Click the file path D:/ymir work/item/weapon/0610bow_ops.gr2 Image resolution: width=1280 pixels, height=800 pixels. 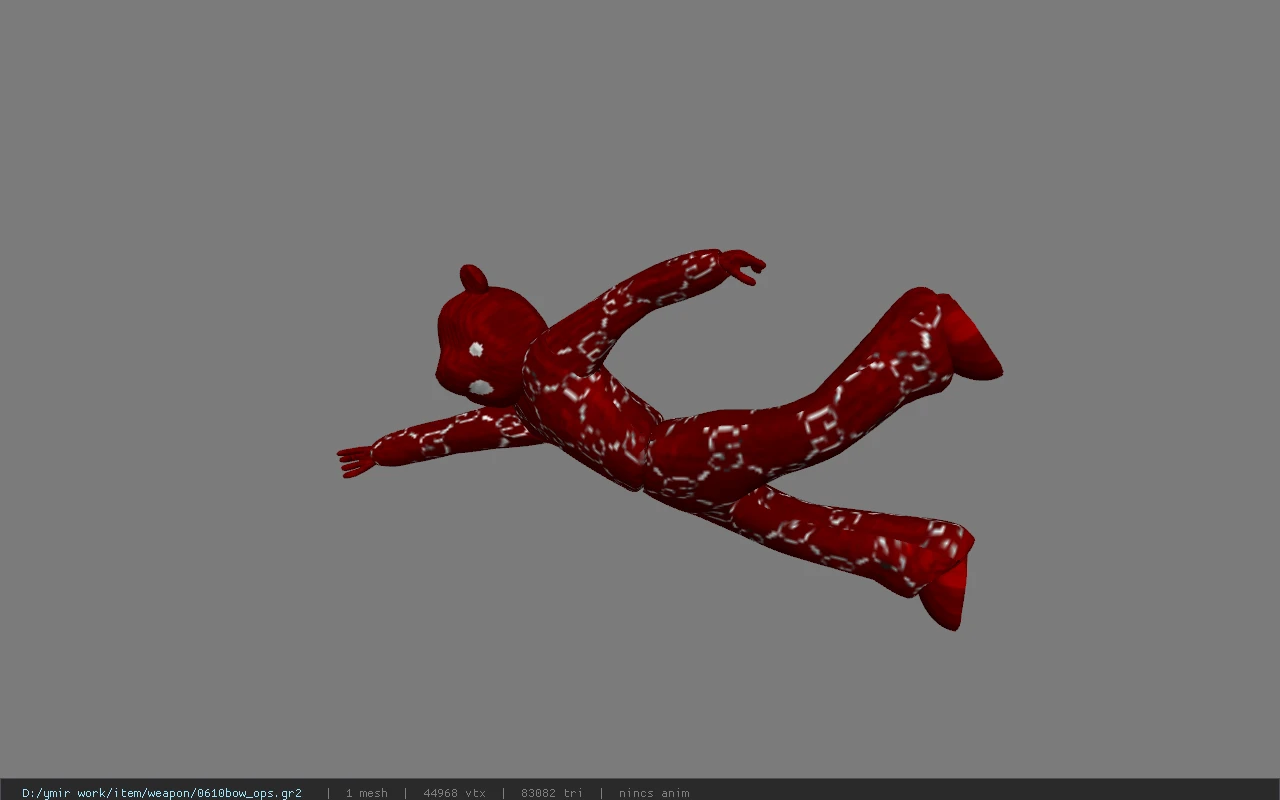(162, 793)
